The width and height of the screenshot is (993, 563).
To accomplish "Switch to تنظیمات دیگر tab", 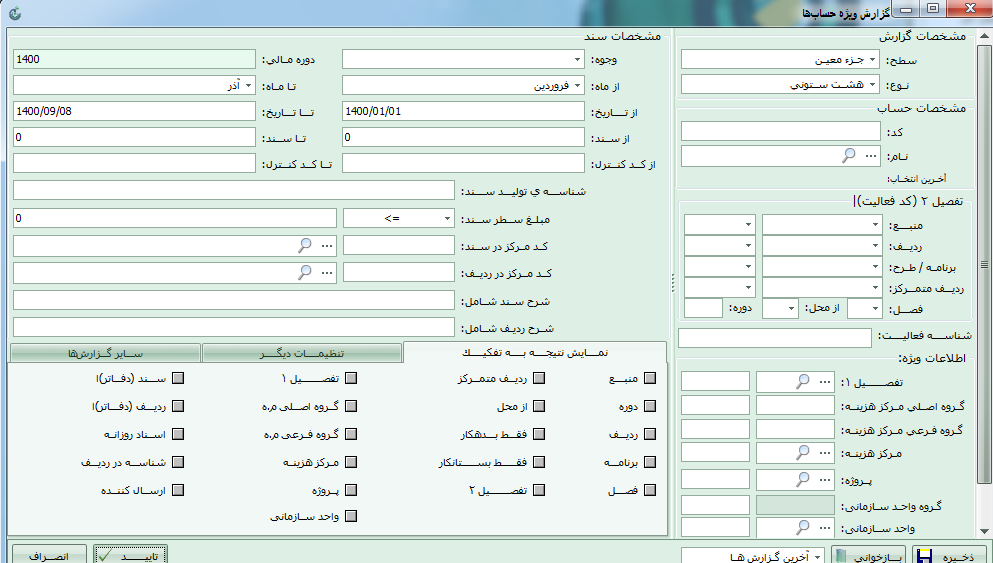I will (x=301, y=353).
